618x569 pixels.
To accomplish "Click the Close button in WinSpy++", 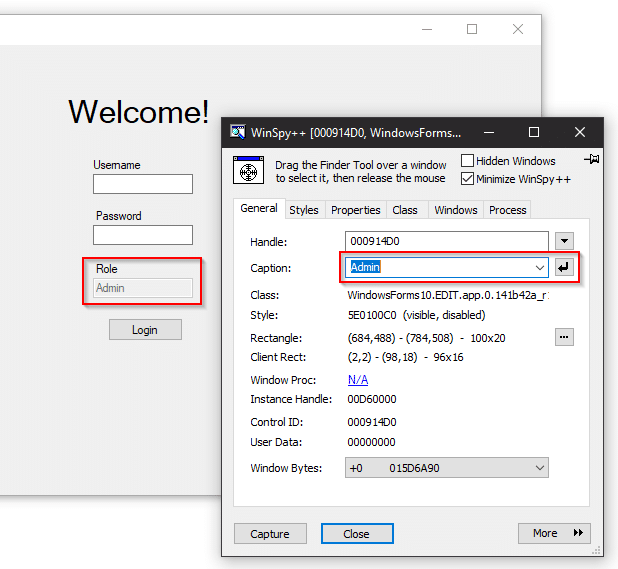I will pyautogui.click(x=357, y=534).
